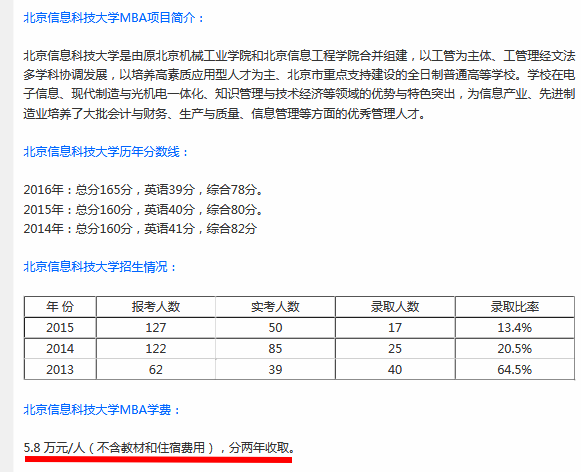This screenshot has height=472, width=581.
Task: Click cell 122 in 报考人数 column
Action: (x=156, y=348)
